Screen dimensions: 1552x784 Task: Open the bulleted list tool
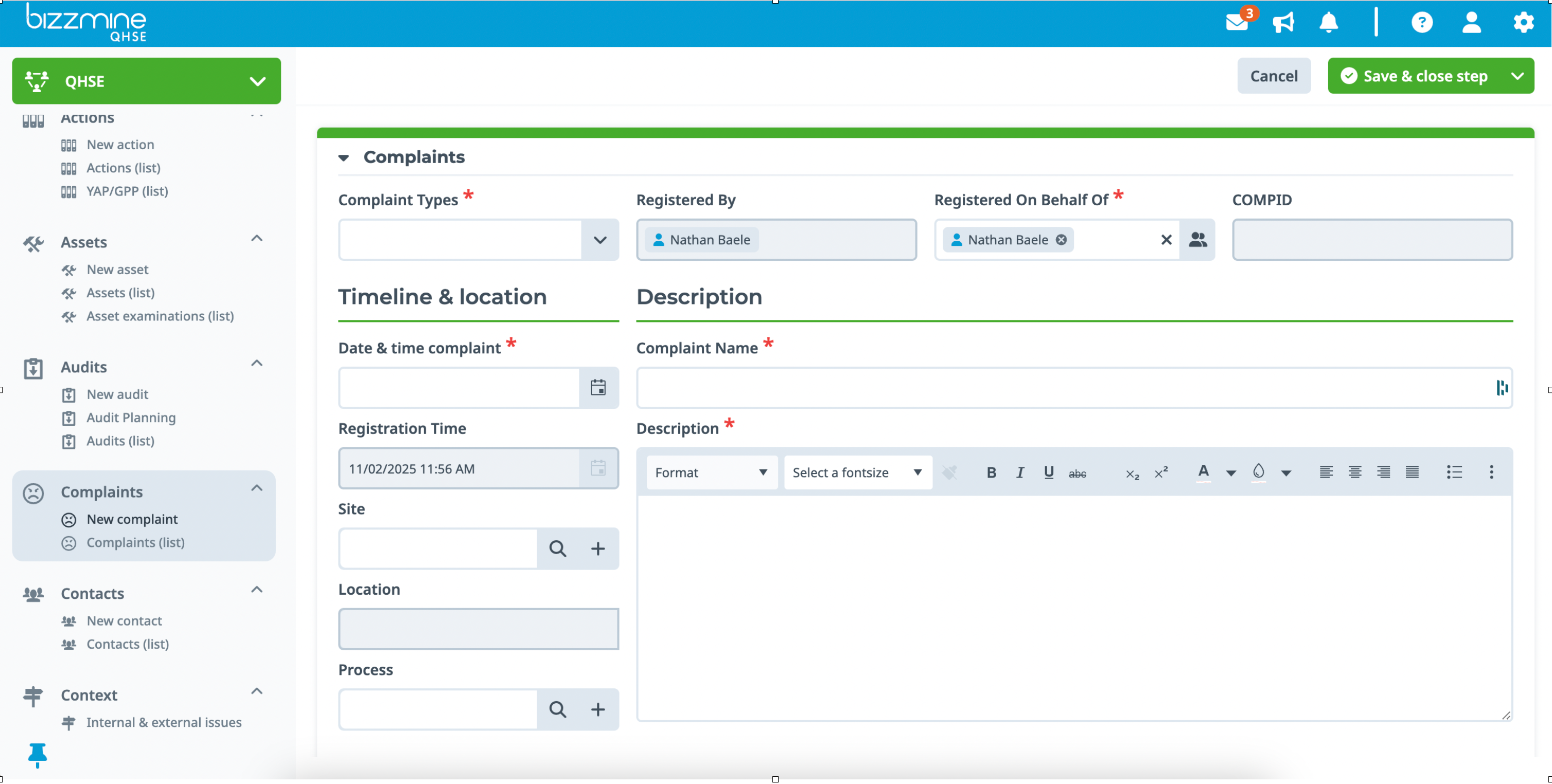pos(1454,473)
